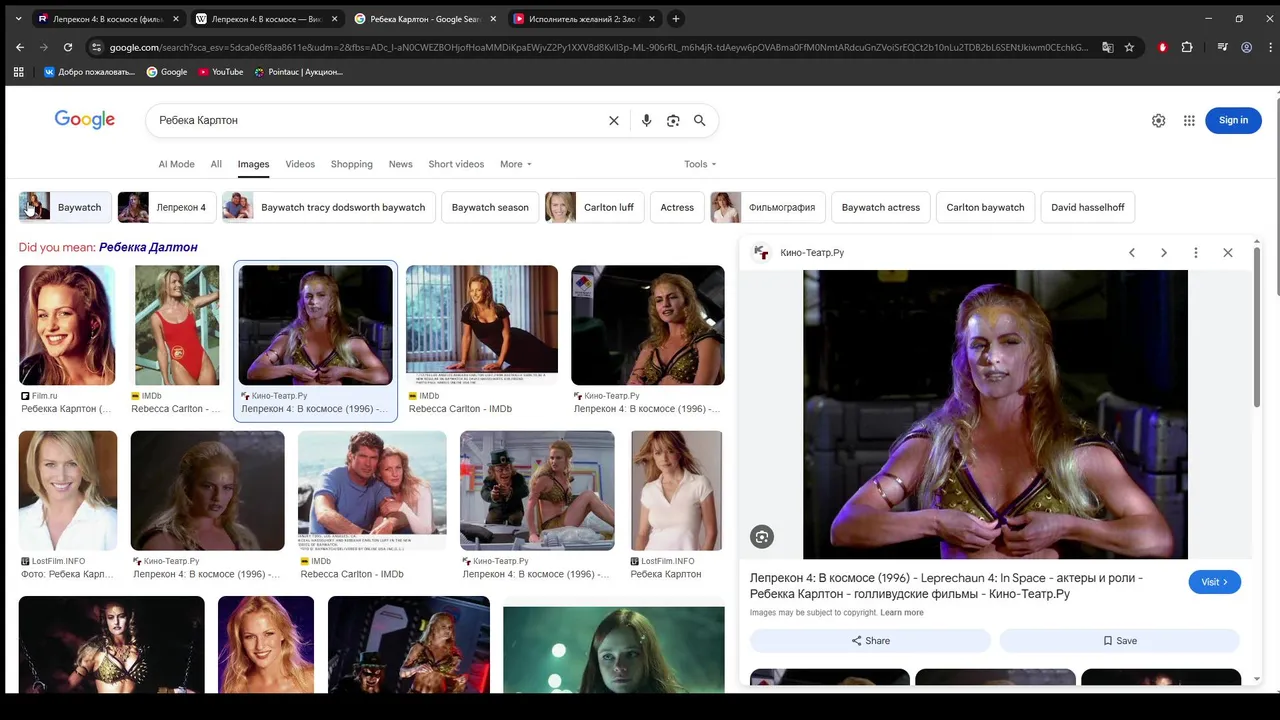Close the image preview panel
Image resolution: width=1280 pixels, height=720 pixels.
coord(1228,253)
